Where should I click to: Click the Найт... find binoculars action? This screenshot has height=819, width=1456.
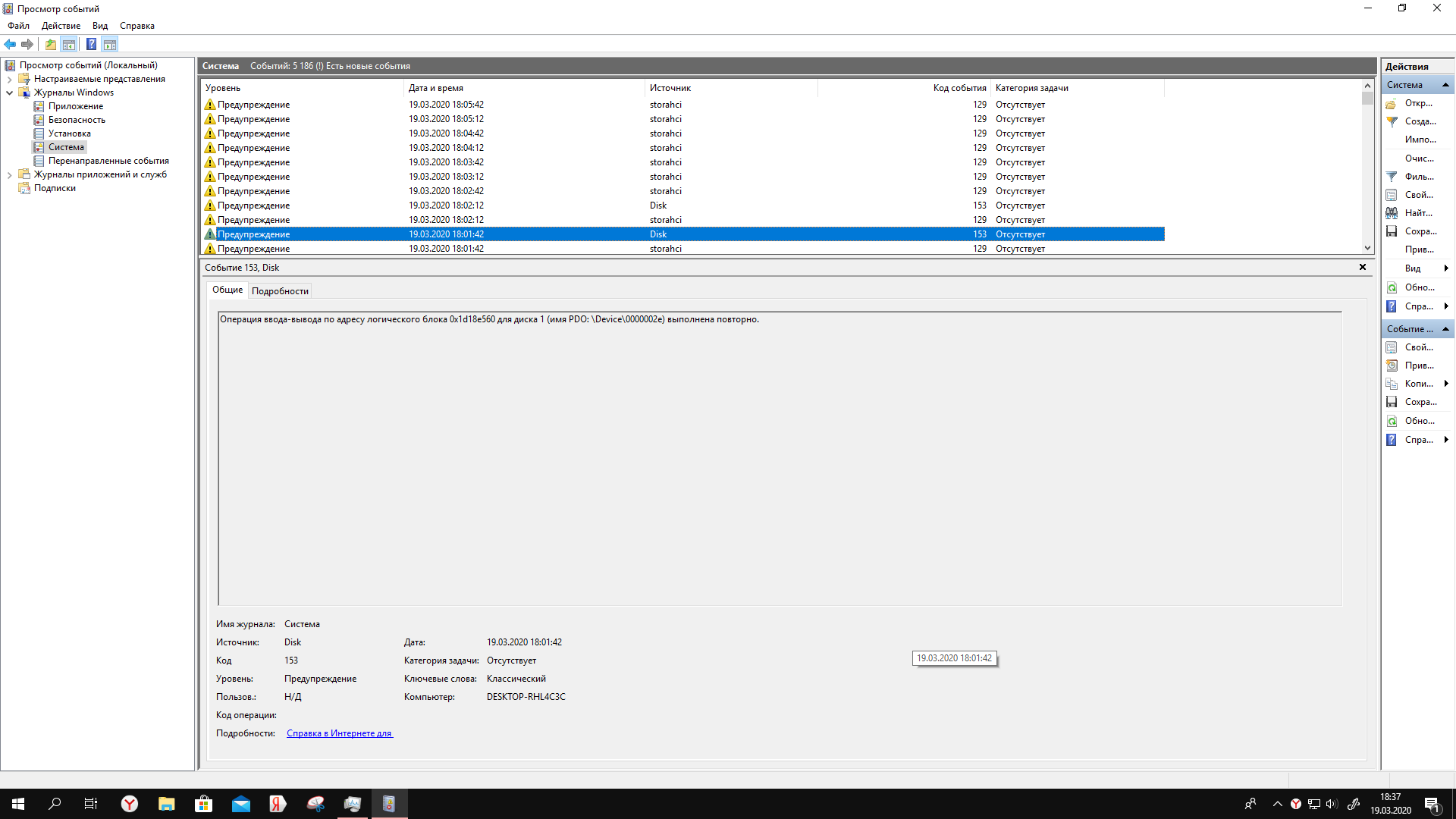(x=1418, y=213)
